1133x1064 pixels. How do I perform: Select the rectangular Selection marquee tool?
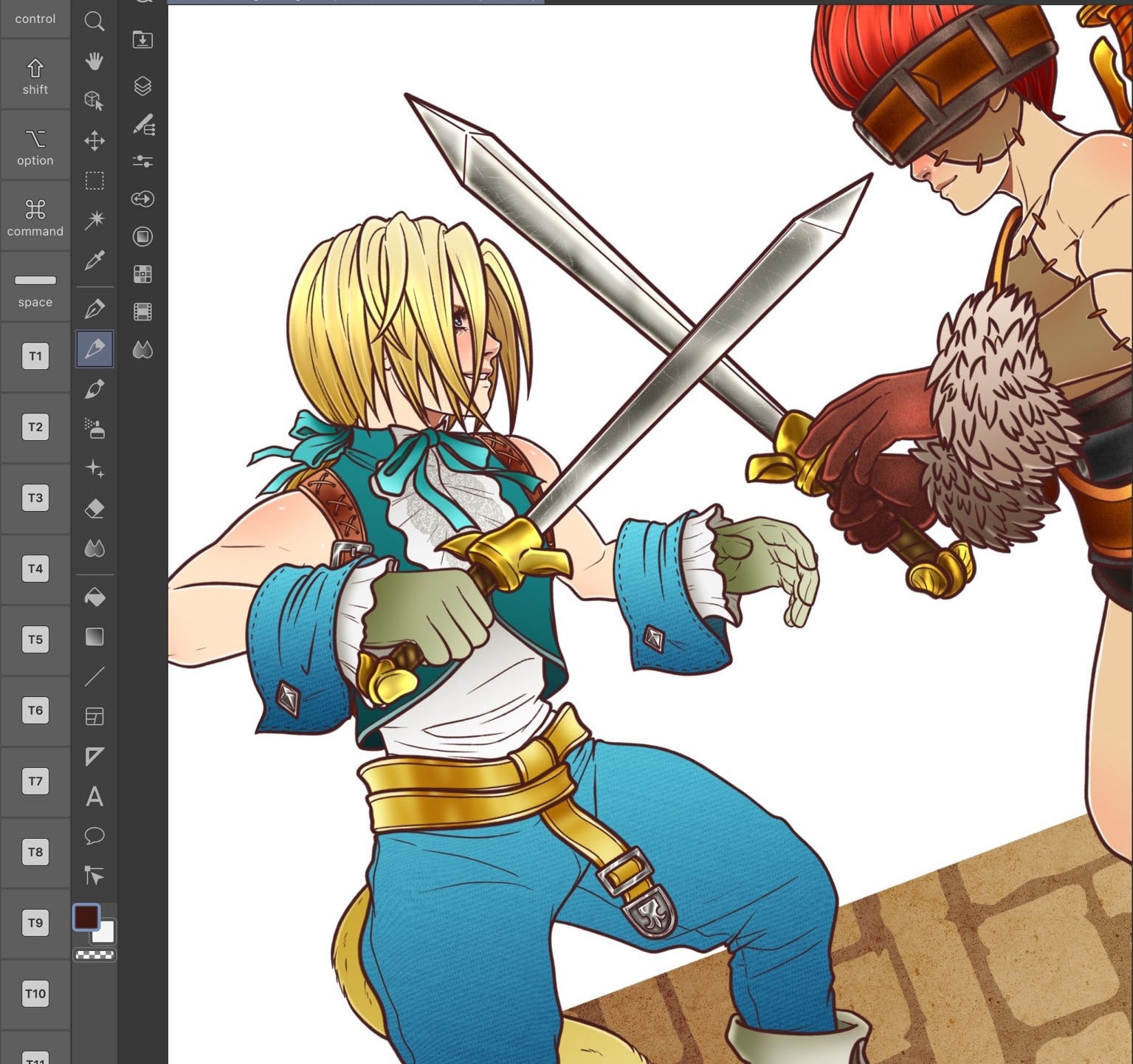point(94,180)
